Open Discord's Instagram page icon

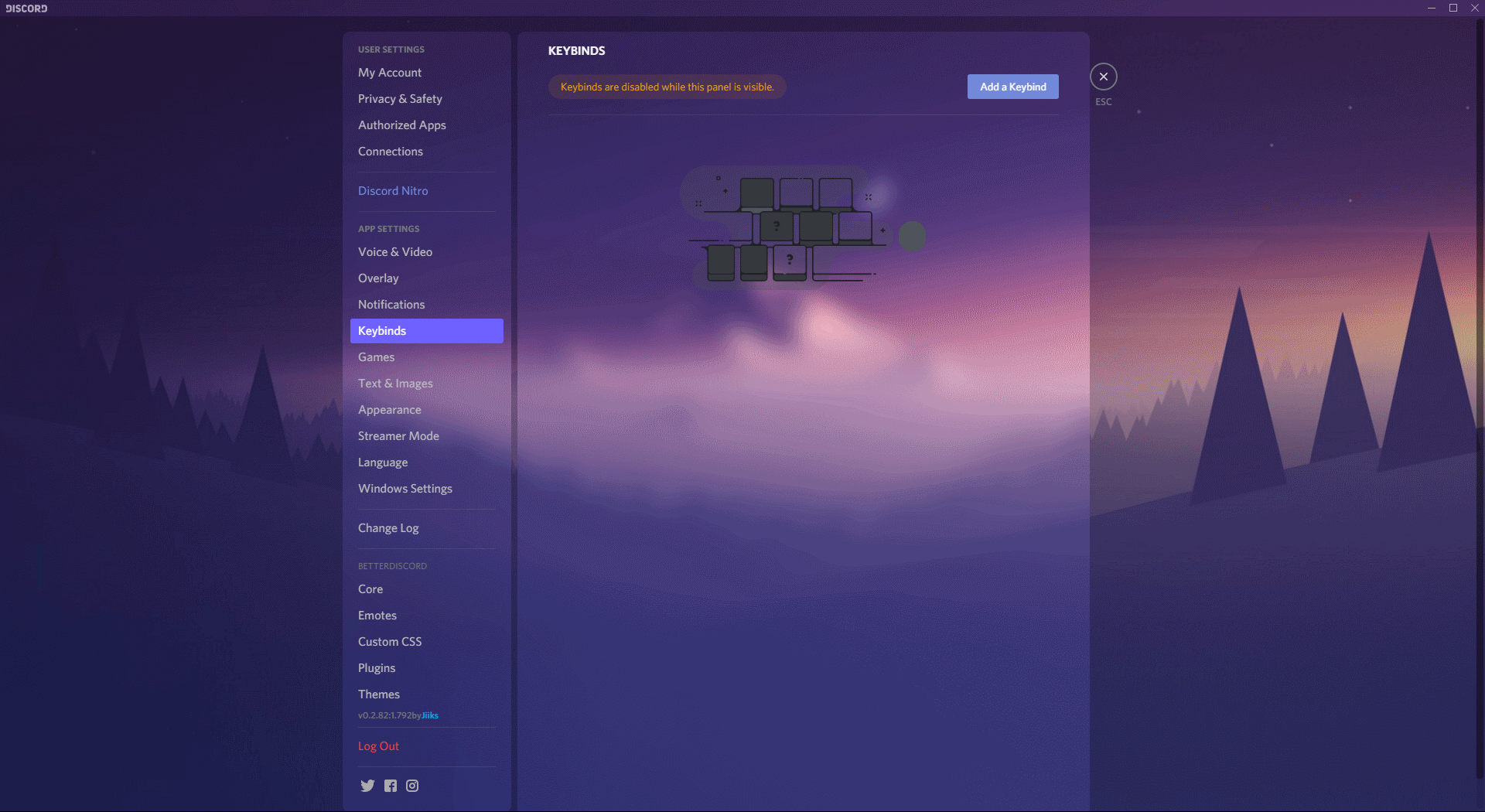click(412, 786)
